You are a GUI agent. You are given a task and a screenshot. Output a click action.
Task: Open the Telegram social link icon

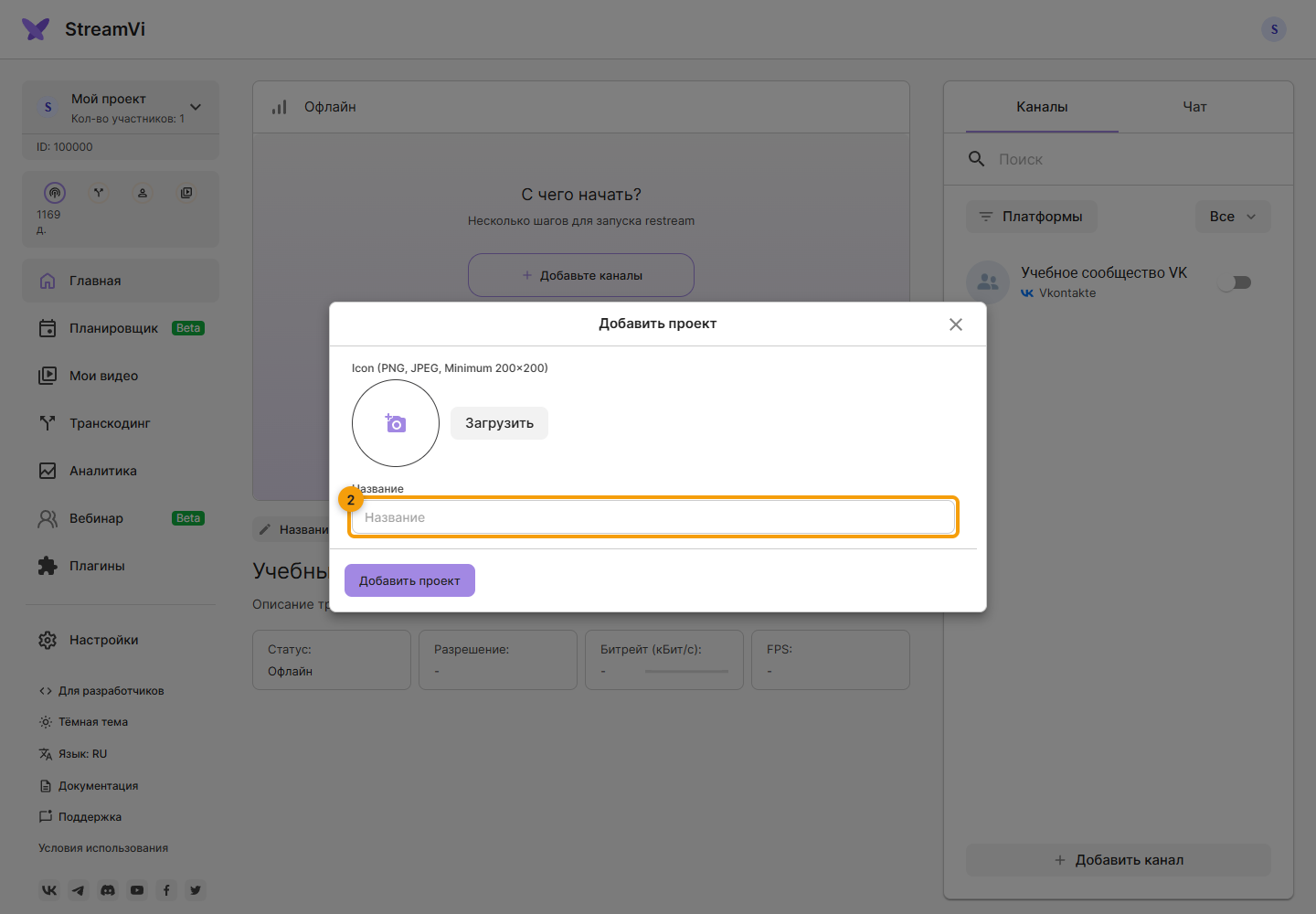click(x=79, y=890)
